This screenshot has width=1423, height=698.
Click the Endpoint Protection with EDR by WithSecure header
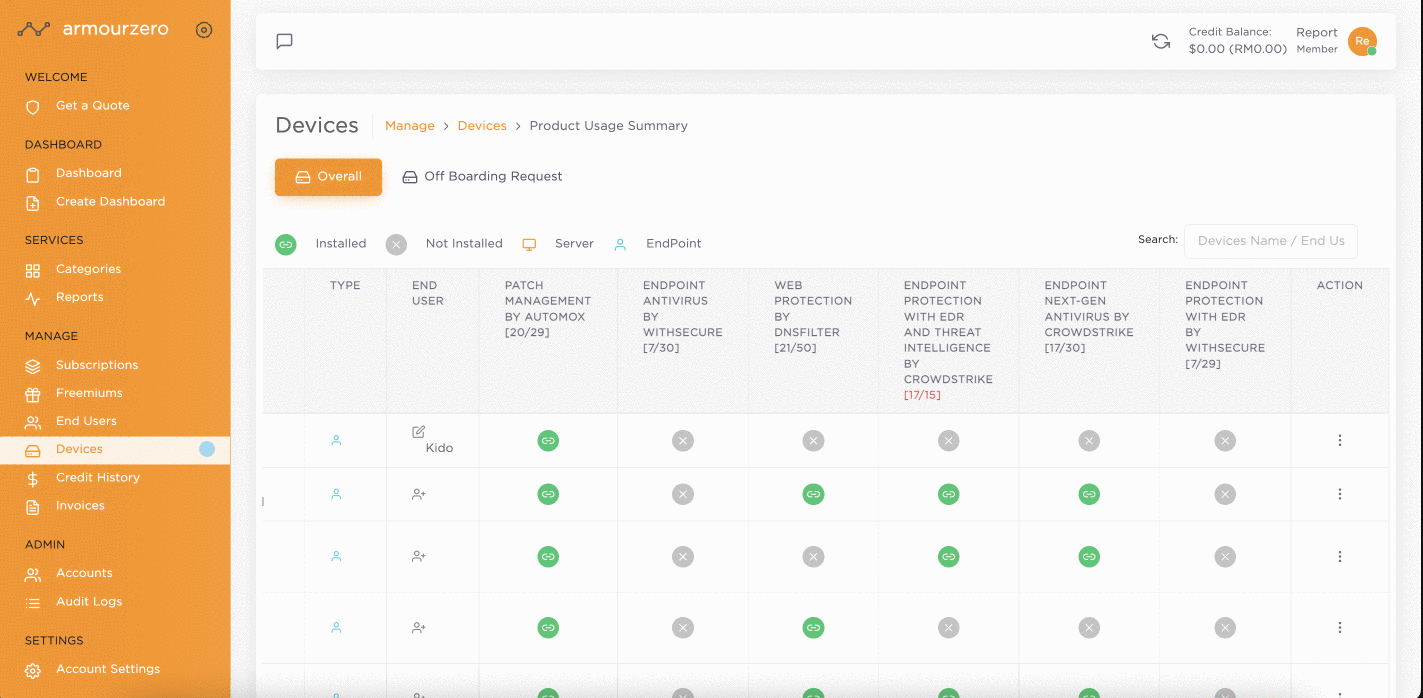point(1225,325)
